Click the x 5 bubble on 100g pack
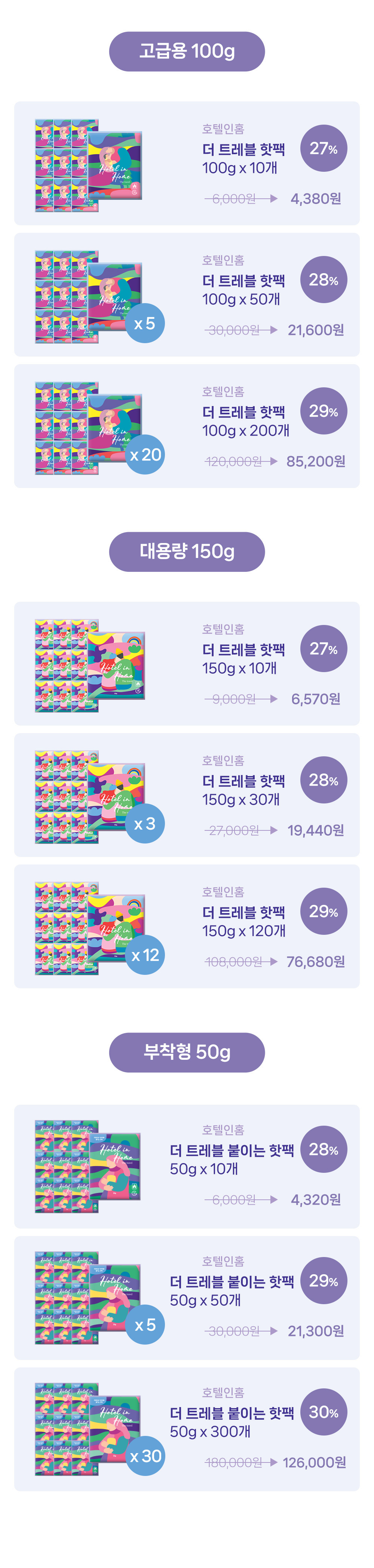Image resolution: width=374 pixels, height=1568 pixels. [145, 323]
